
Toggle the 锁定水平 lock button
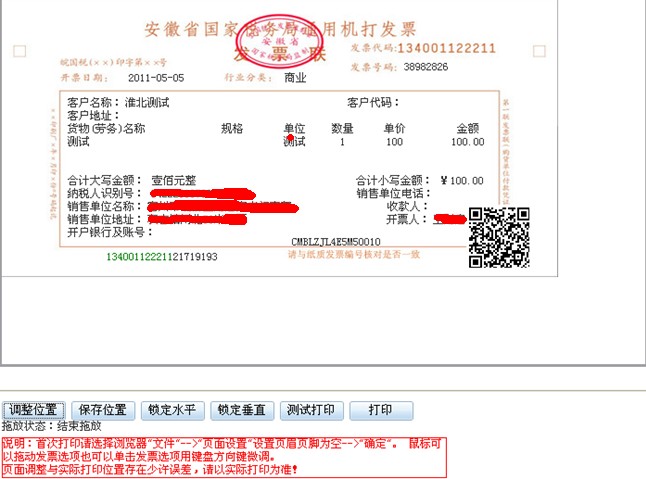click(173, 410)
